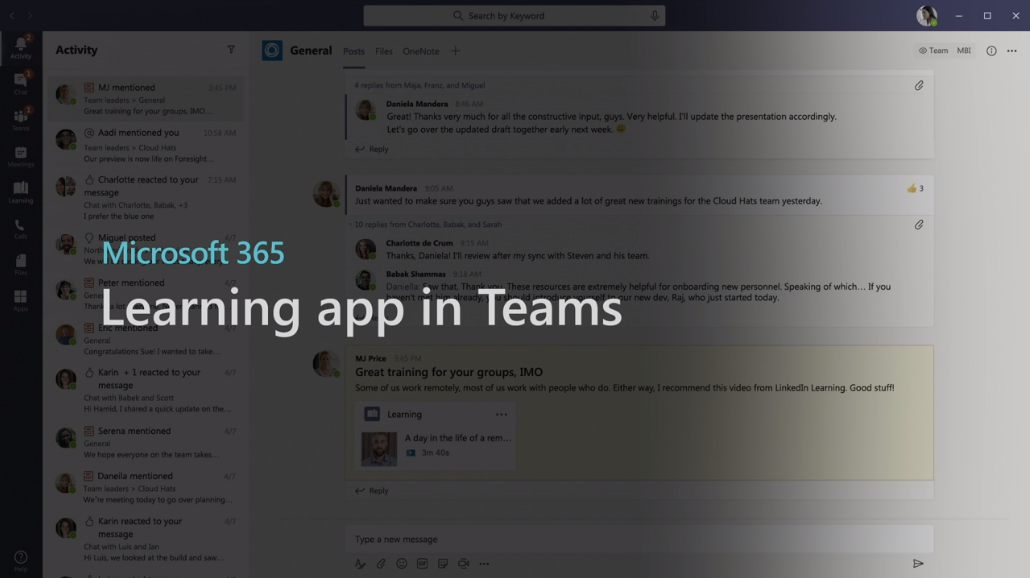Send the message with the arrow icon

coord(918,564)
